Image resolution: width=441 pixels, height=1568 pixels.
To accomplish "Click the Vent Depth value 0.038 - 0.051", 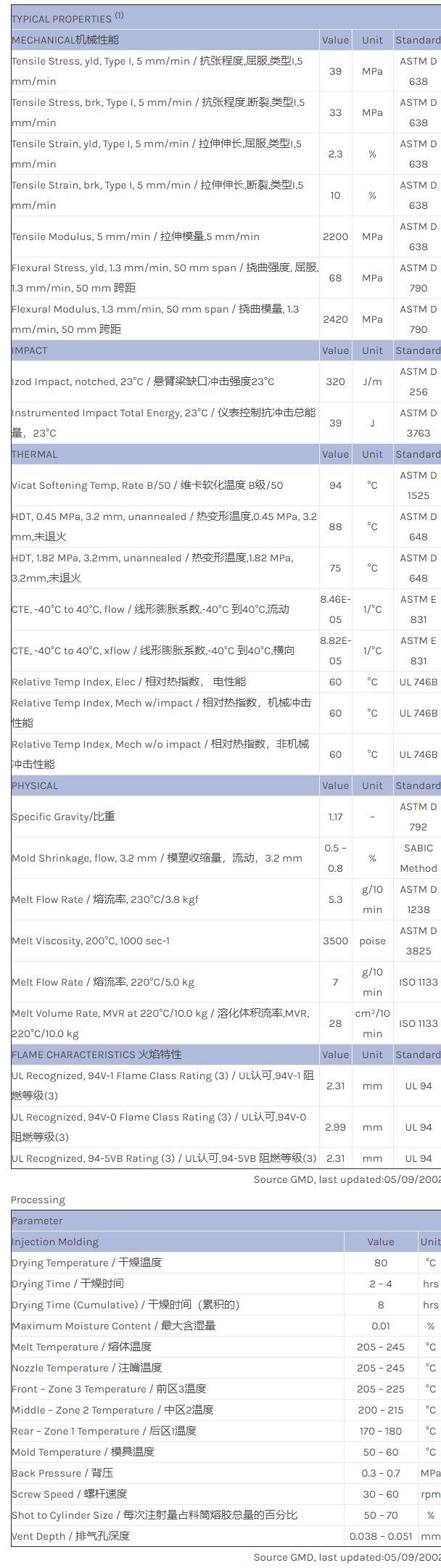I will [x=381, y=1535].
